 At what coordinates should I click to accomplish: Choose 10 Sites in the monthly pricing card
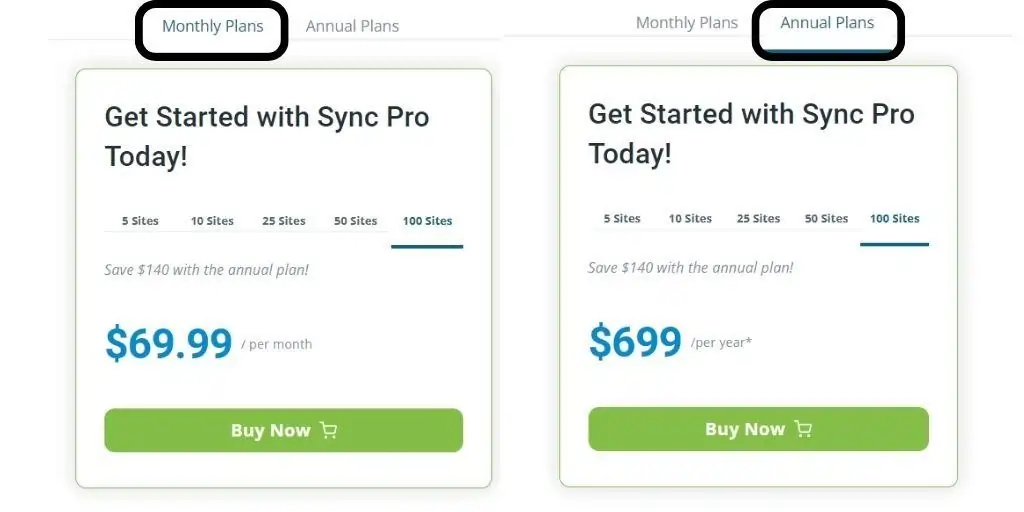(x=212, y=221)
